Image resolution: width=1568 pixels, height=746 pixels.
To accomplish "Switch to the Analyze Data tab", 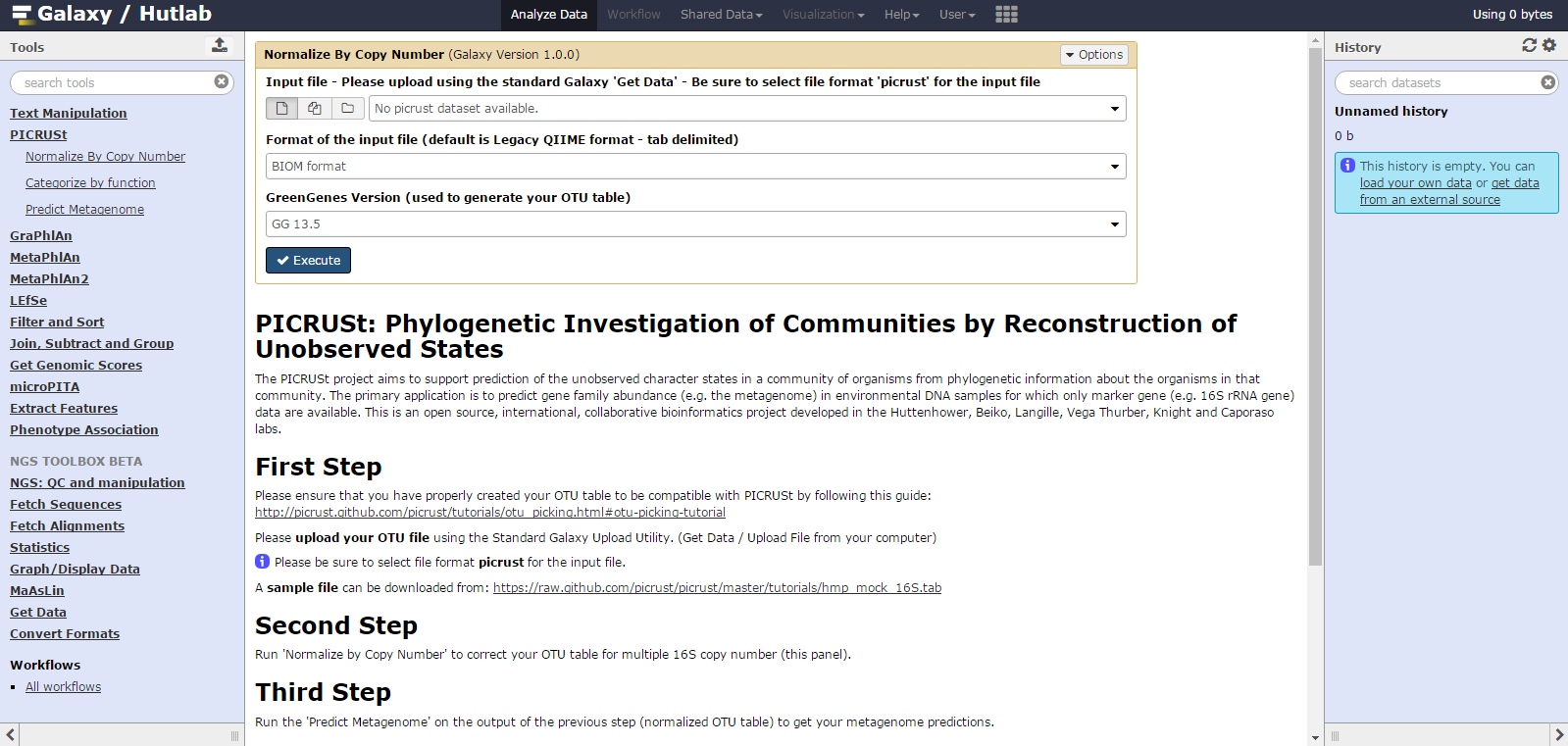I will (x=549, y=15).
